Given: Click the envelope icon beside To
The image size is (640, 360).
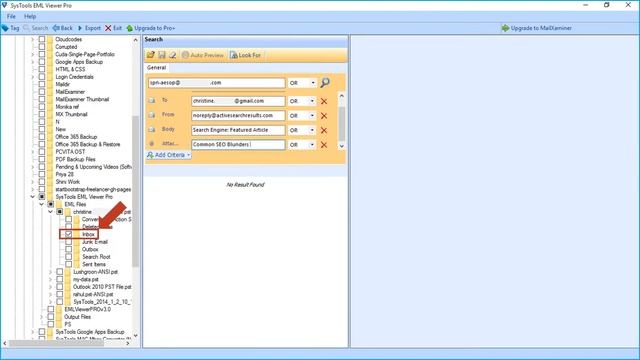Looking at the screenshot, I should (152, 100).
